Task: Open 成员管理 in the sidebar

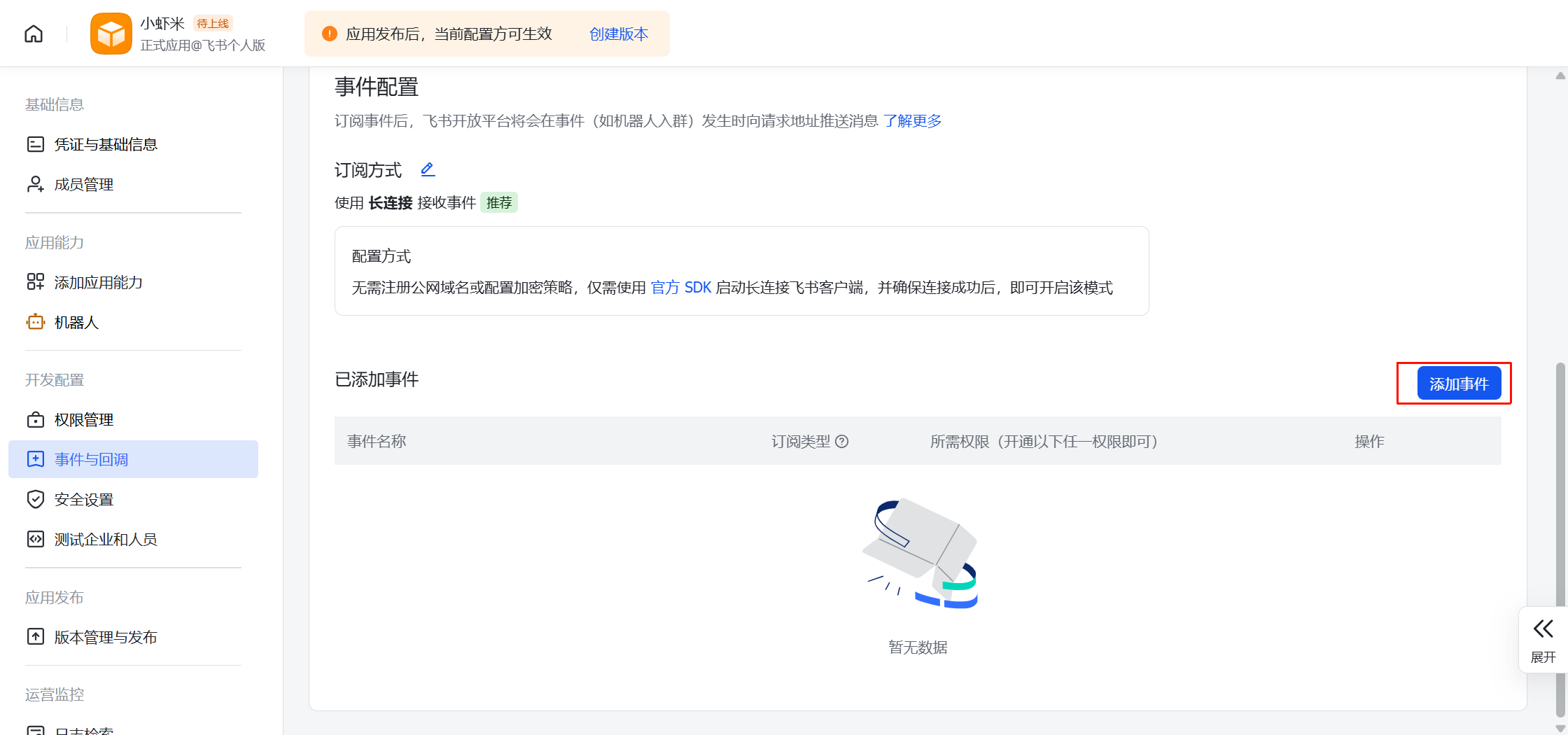Action: [x=84, y=184]
